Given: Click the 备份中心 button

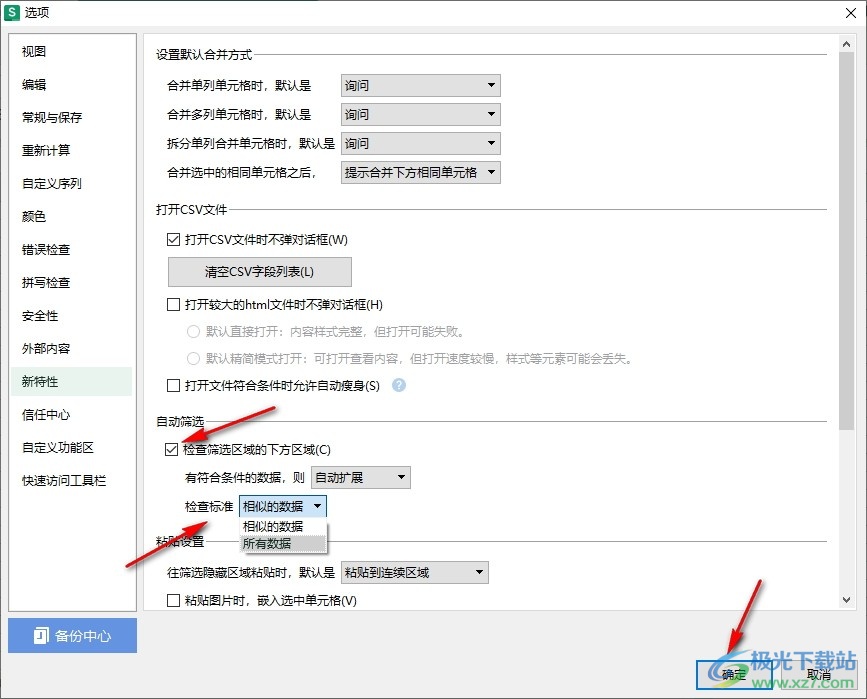Looking at the screenshot, I should point(72,635).
